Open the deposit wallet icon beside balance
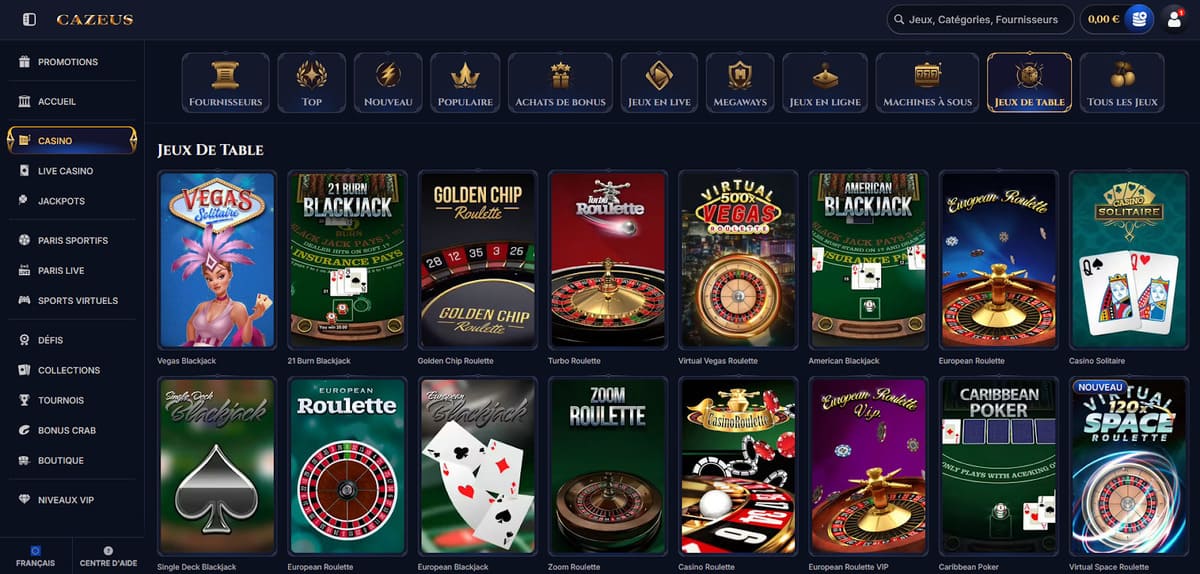 (x=1138, y=19)
